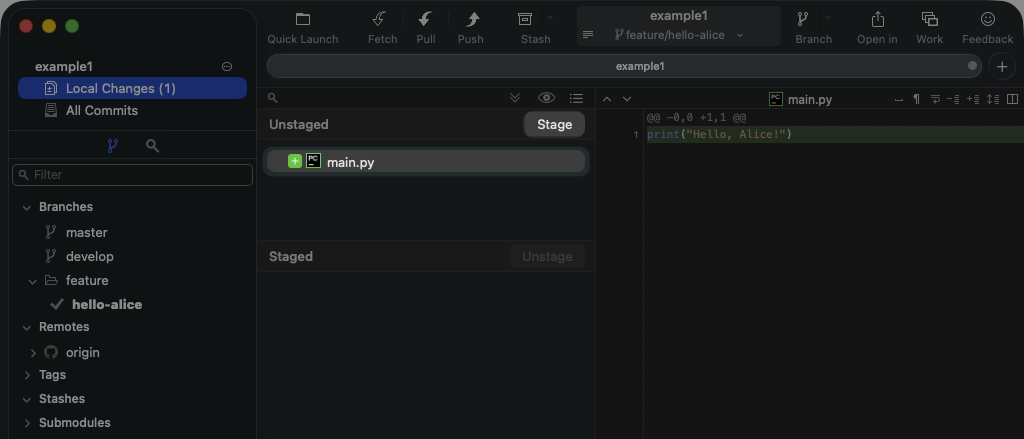The width and height of the screenshot is (1024, 439).
Task: Open Quick Launch from the toolbar
Action: point(302,20)
